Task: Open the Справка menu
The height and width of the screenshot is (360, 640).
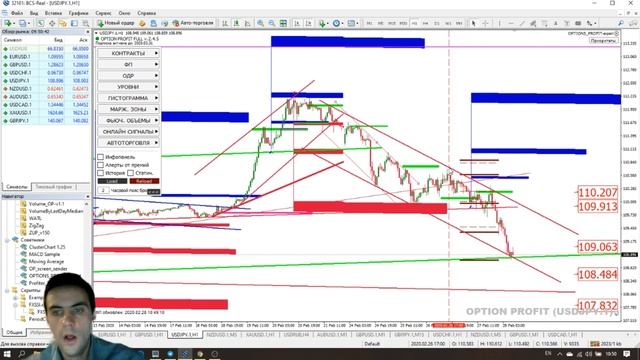Action: click(x=147, y=13)
